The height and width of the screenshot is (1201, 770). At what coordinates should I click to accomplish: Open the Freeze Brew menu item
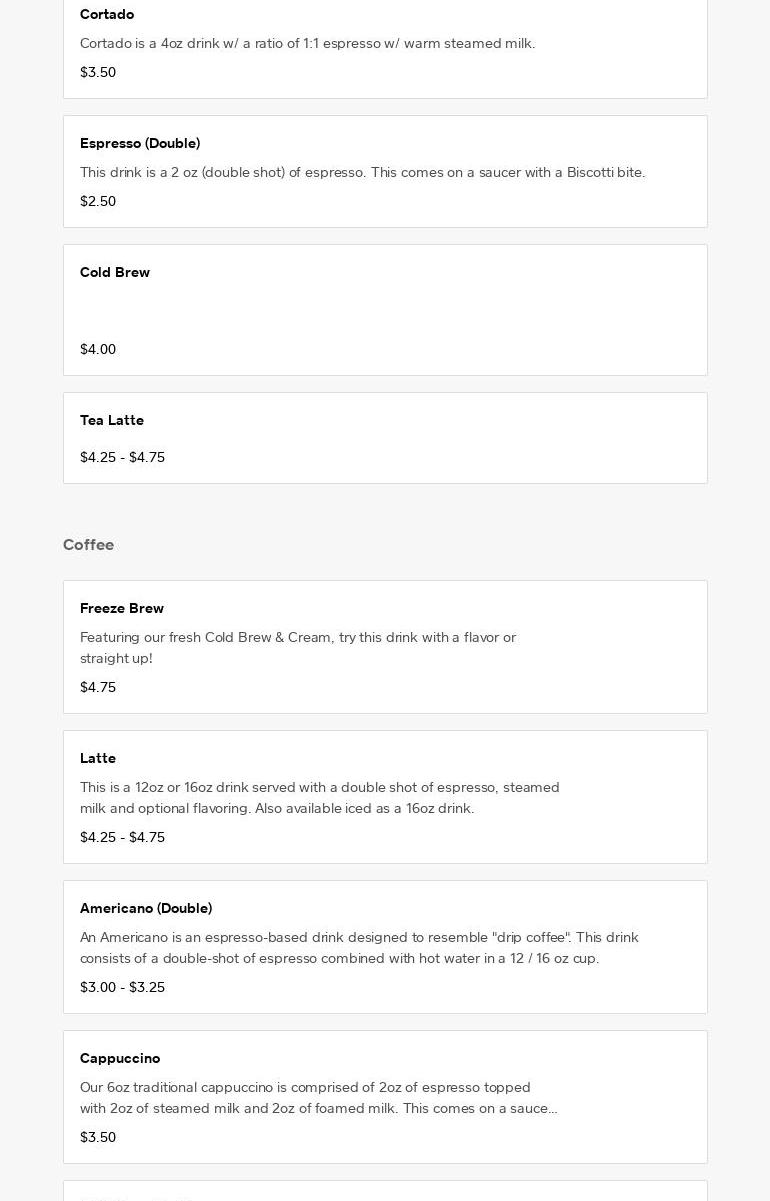pos(122,608)
